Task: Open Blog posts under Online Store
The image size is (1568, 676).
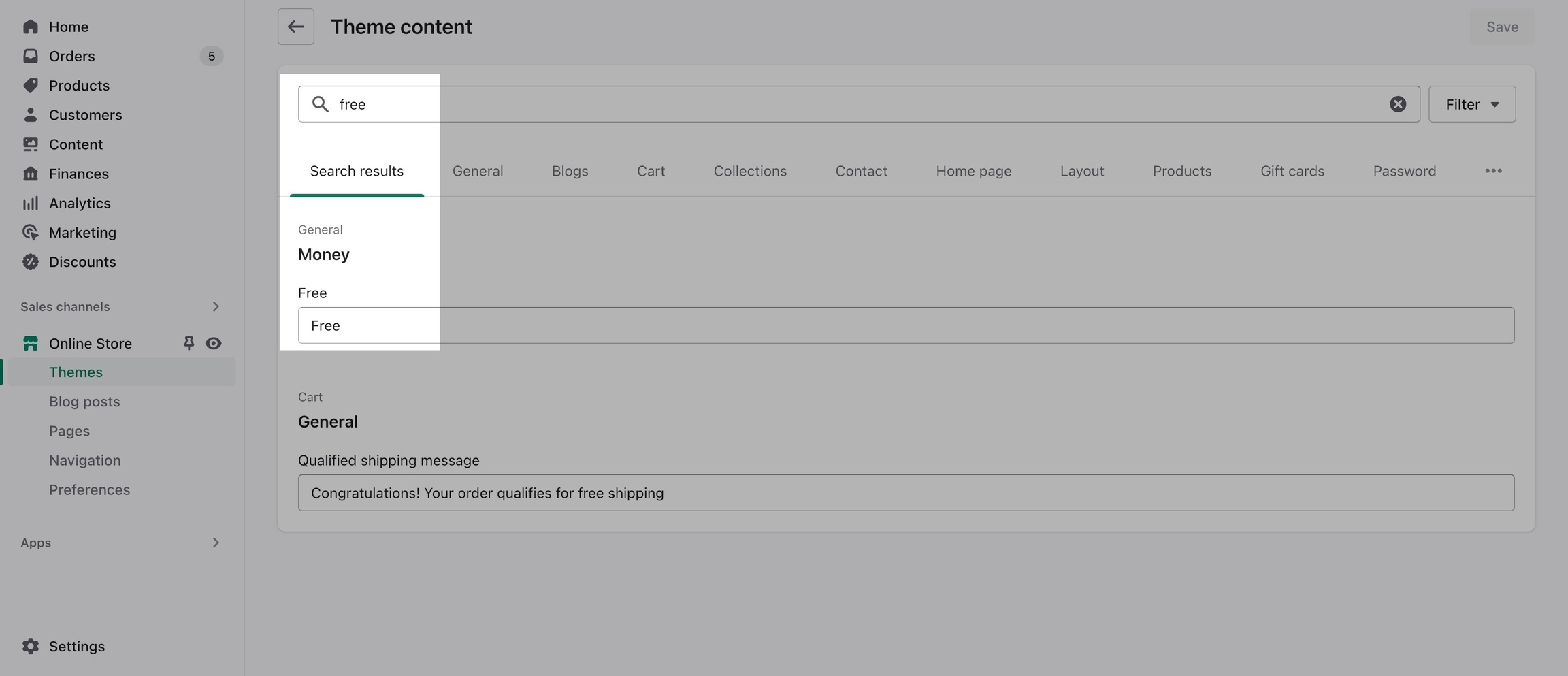Action: tap(84, 402)
